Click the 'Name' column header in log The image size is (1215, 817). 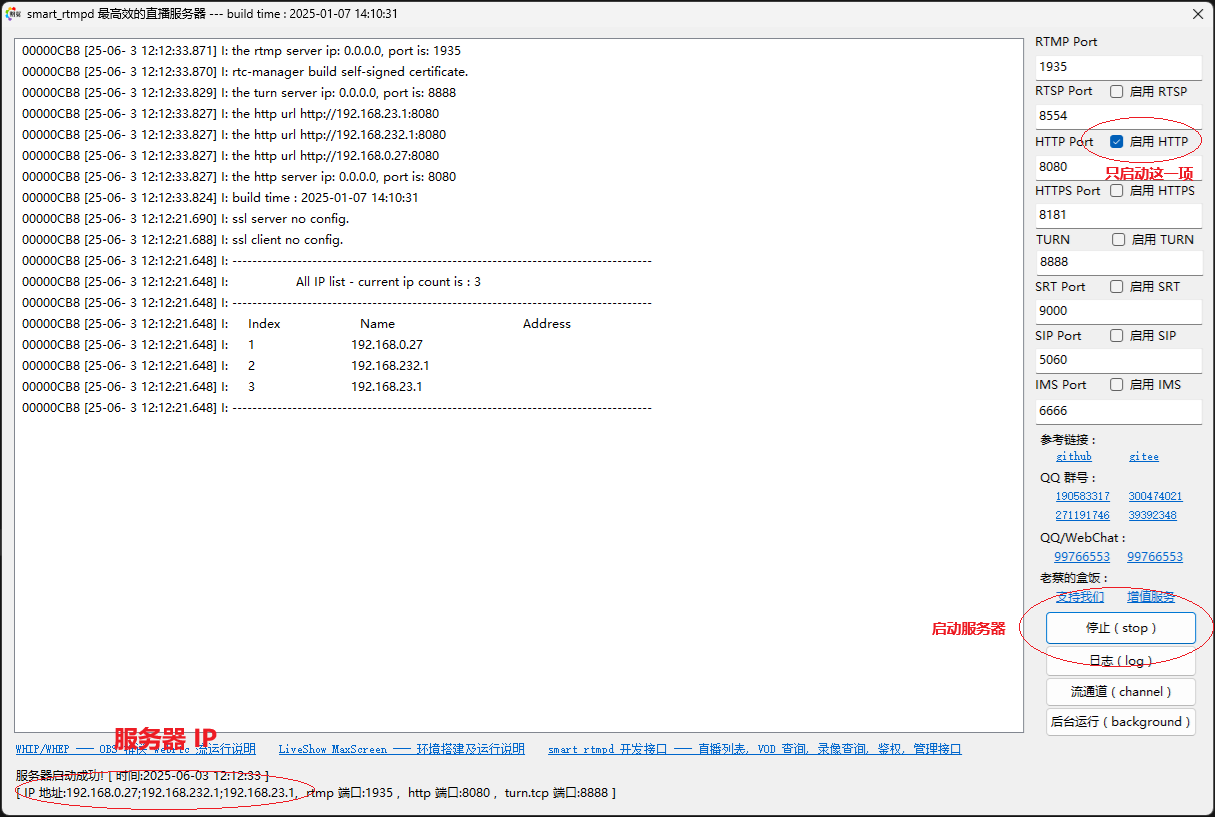[x=378, y=324]
